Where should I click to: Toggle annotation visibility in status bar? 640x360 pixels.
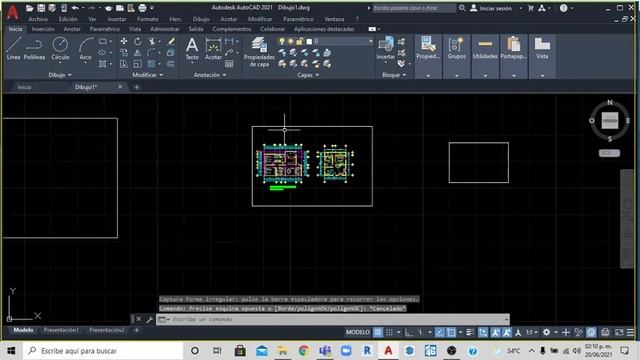click(495, 333)
